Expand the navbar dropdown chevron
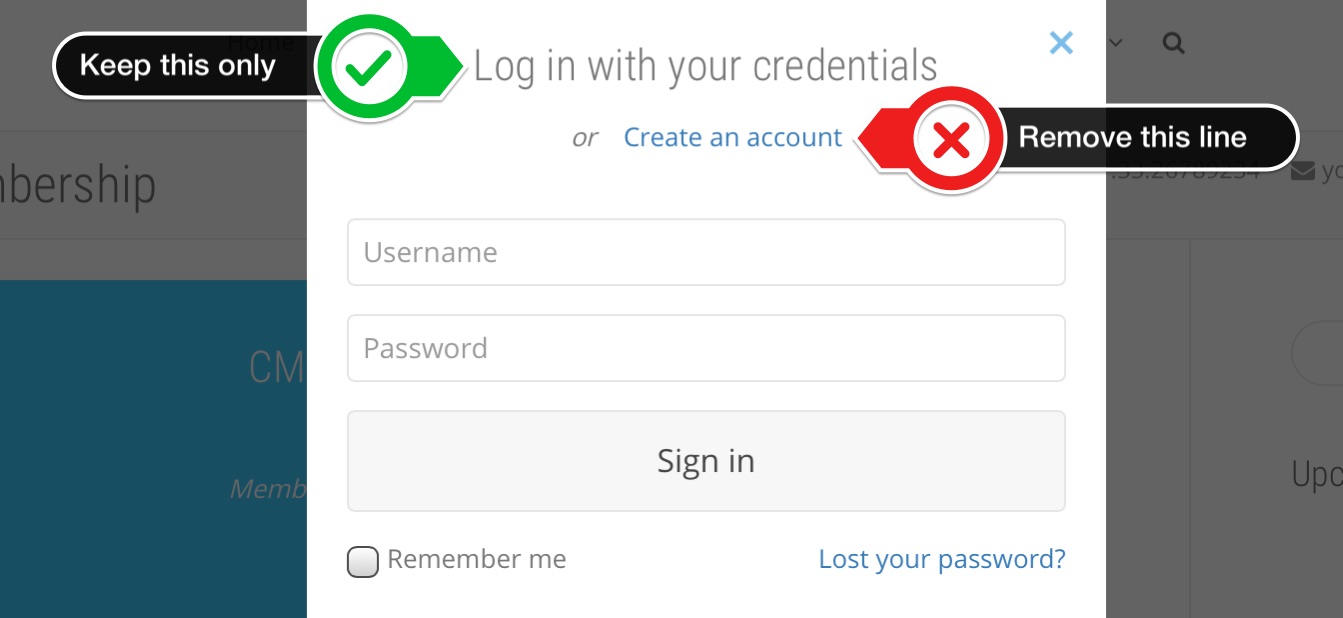This screenshot has height=618, width=1343. 1117,43
